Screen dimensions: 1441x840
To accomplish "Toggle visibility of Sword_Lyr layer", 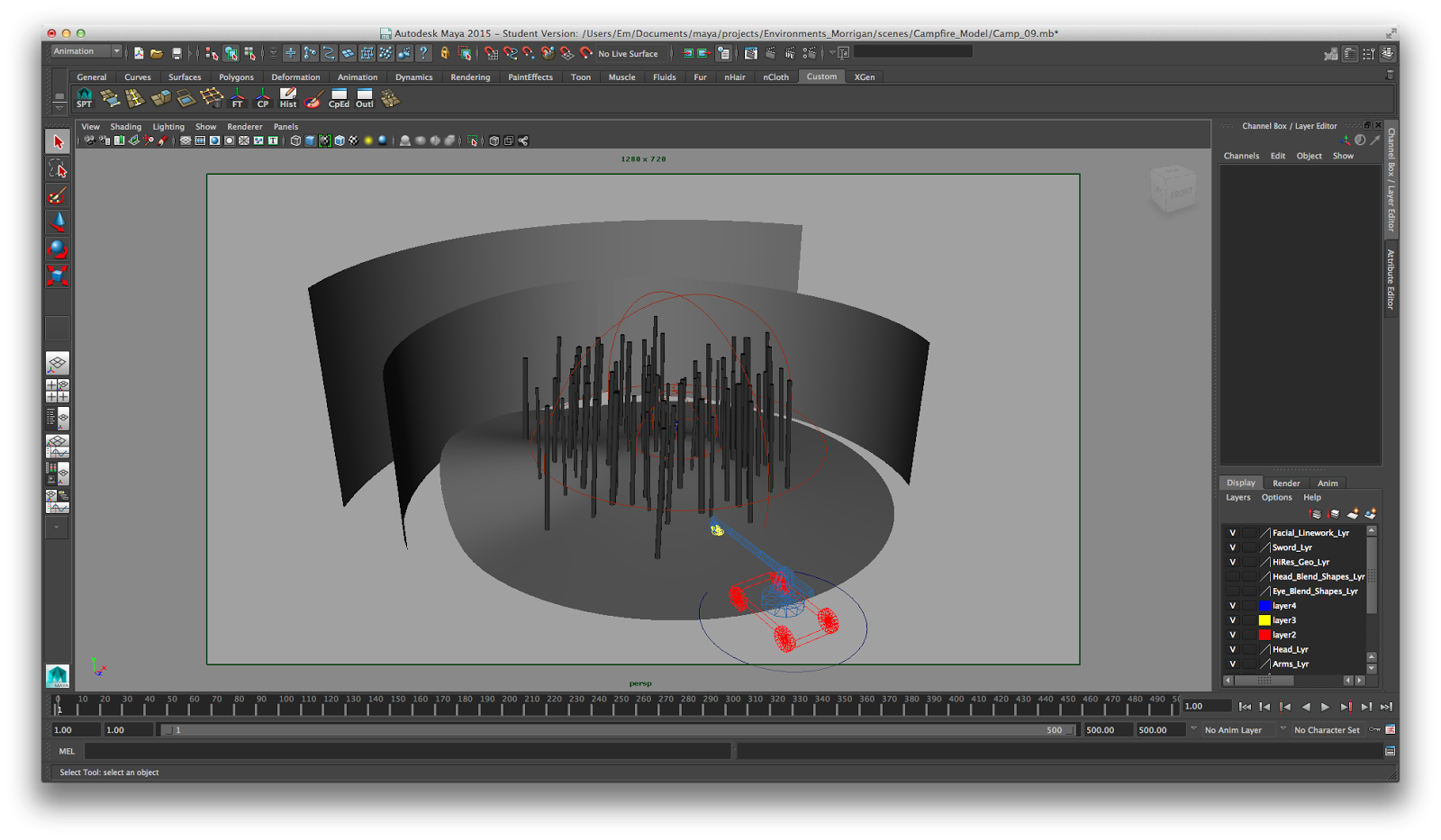I will point(1232,547).
